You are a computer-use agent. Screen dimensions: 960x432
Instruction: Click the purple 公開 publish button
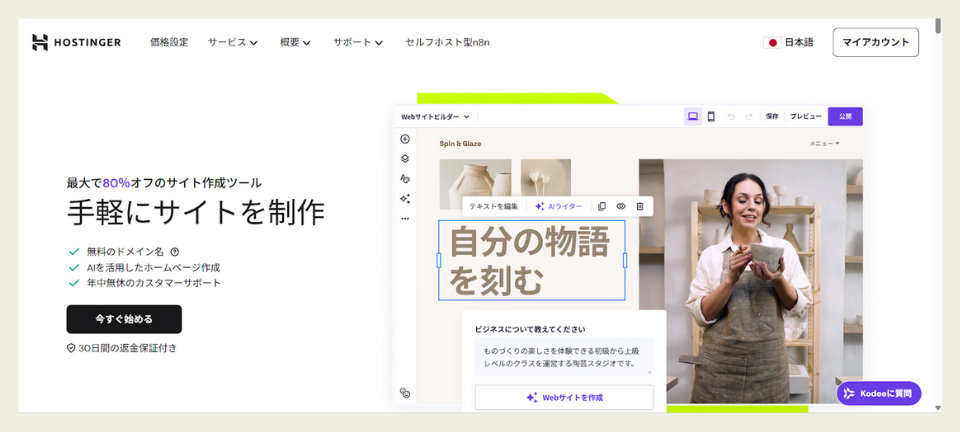click(845, 116)
